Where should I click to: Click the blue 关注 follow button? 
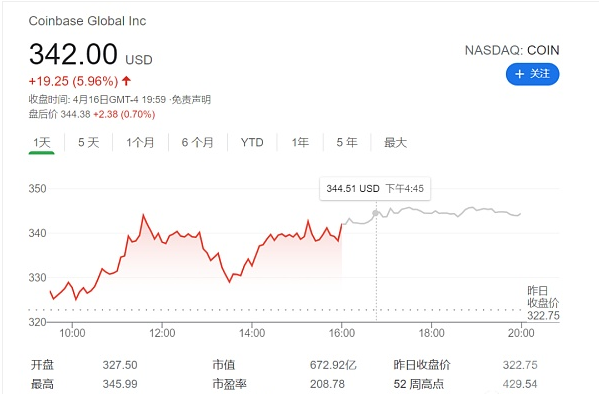click(532, 74)
